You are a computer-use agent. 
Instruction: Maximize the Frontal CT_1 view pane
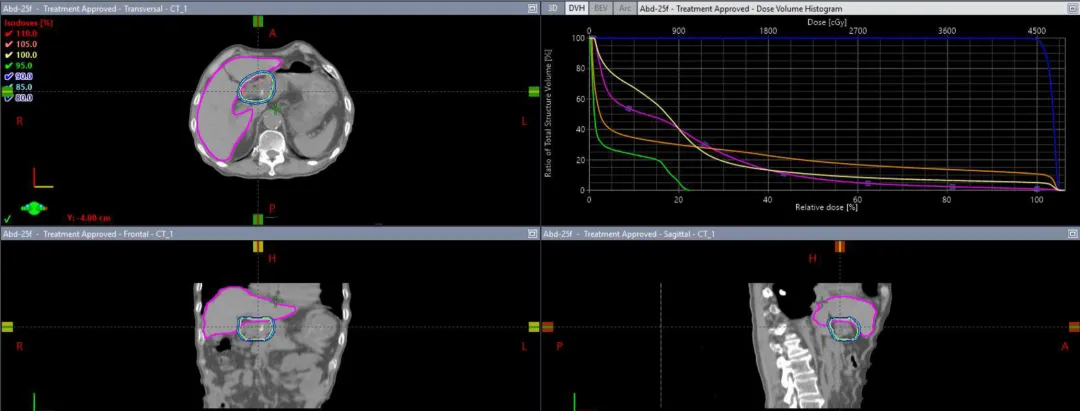pyautogui.click(x=532, y=234)
